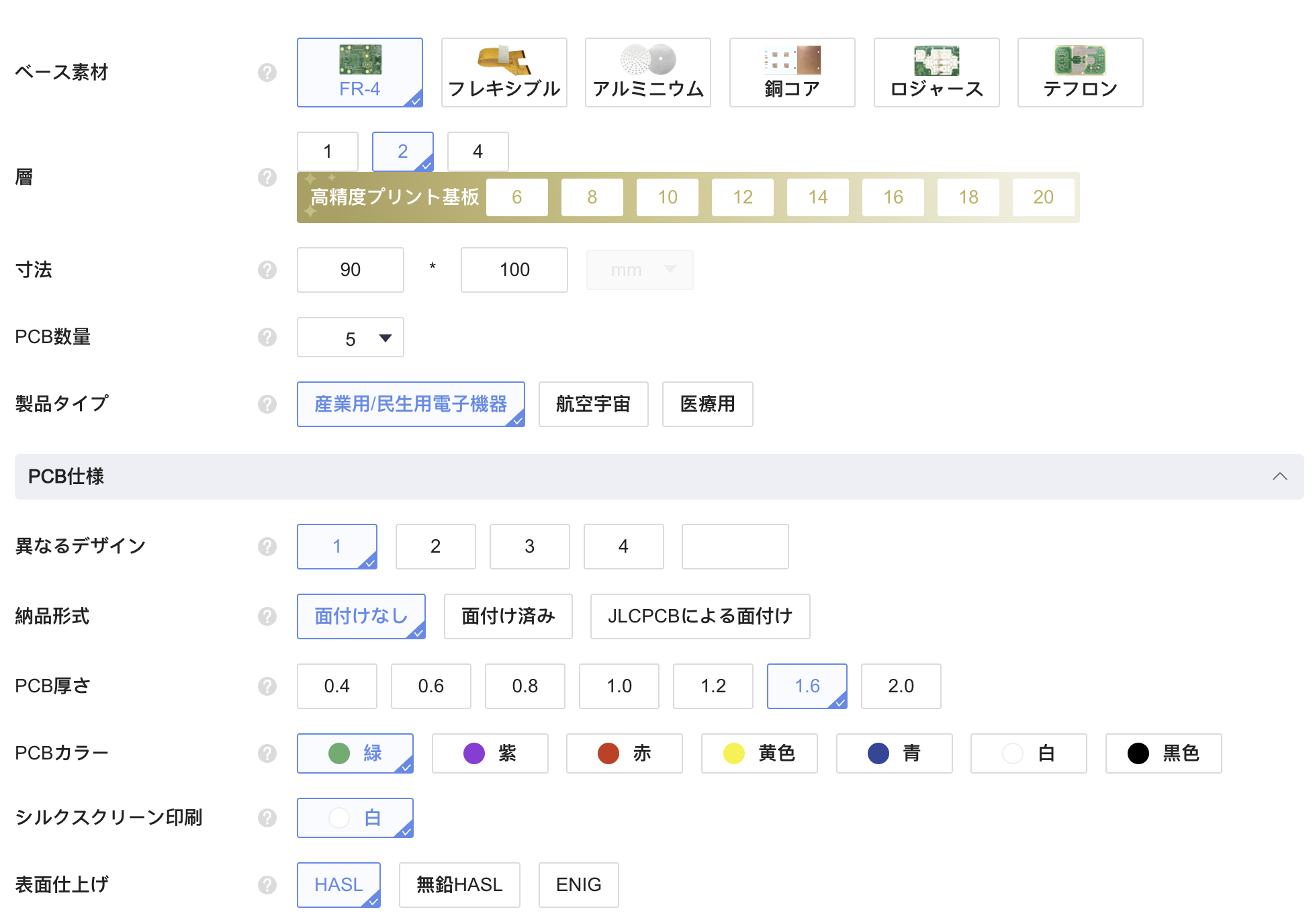The width and height of the screenshot is (1315, 924).
Task: Click help icon next to PCBカラー
Action: [x=267, y=753]
